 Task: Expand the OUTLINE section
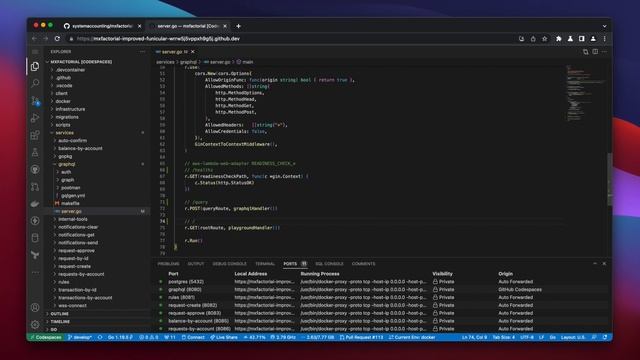click(60, 313)
